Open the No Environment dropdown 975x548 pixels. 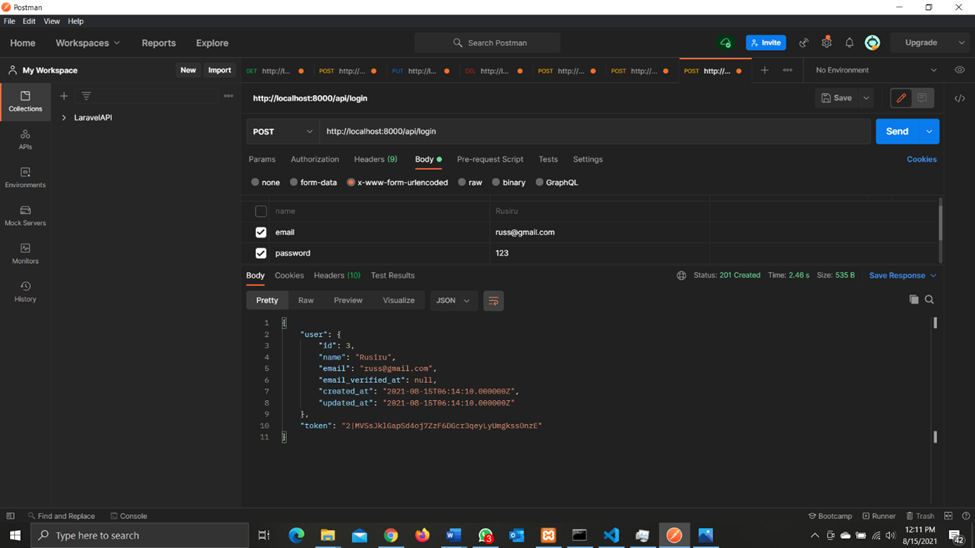pos(876,70)
